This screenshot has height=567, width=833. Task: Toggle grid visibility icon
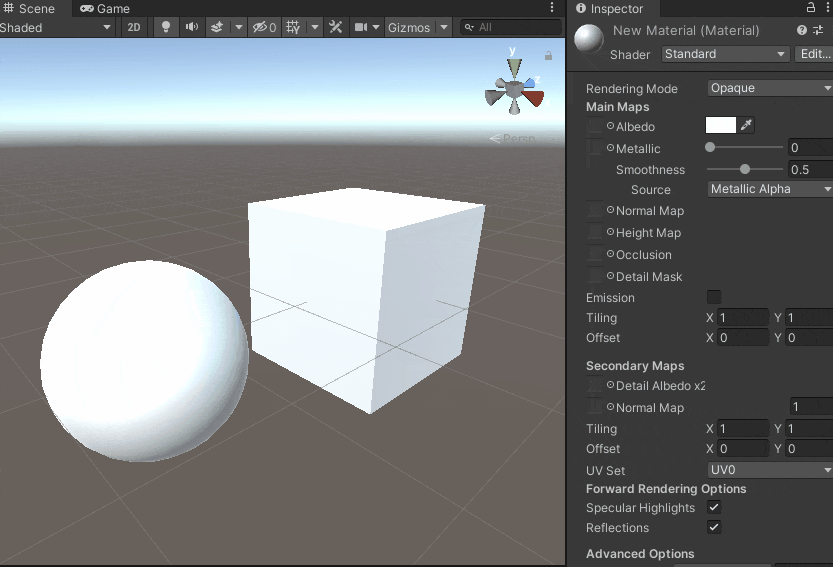click(293, 27)
